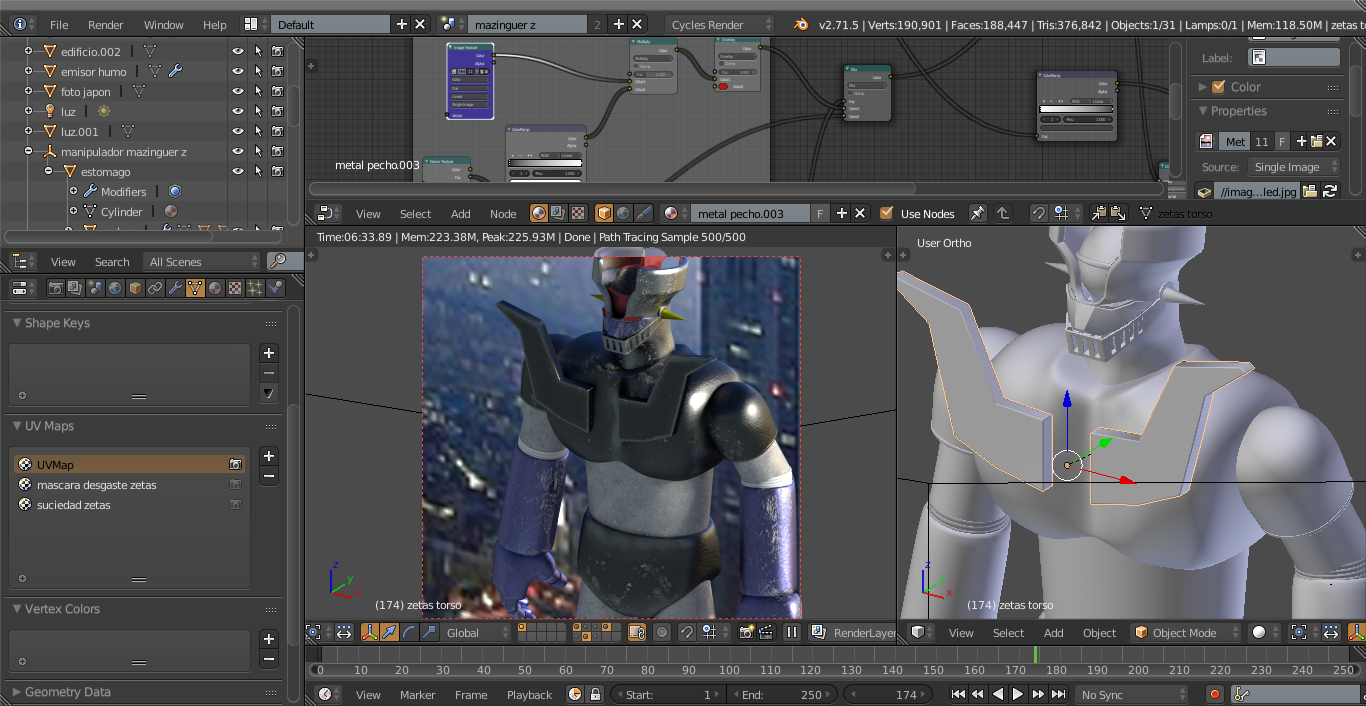Expand the Geometry Data panel
Image resolution: width=1366 pixels, height=706 pixels.
[17, 692]
